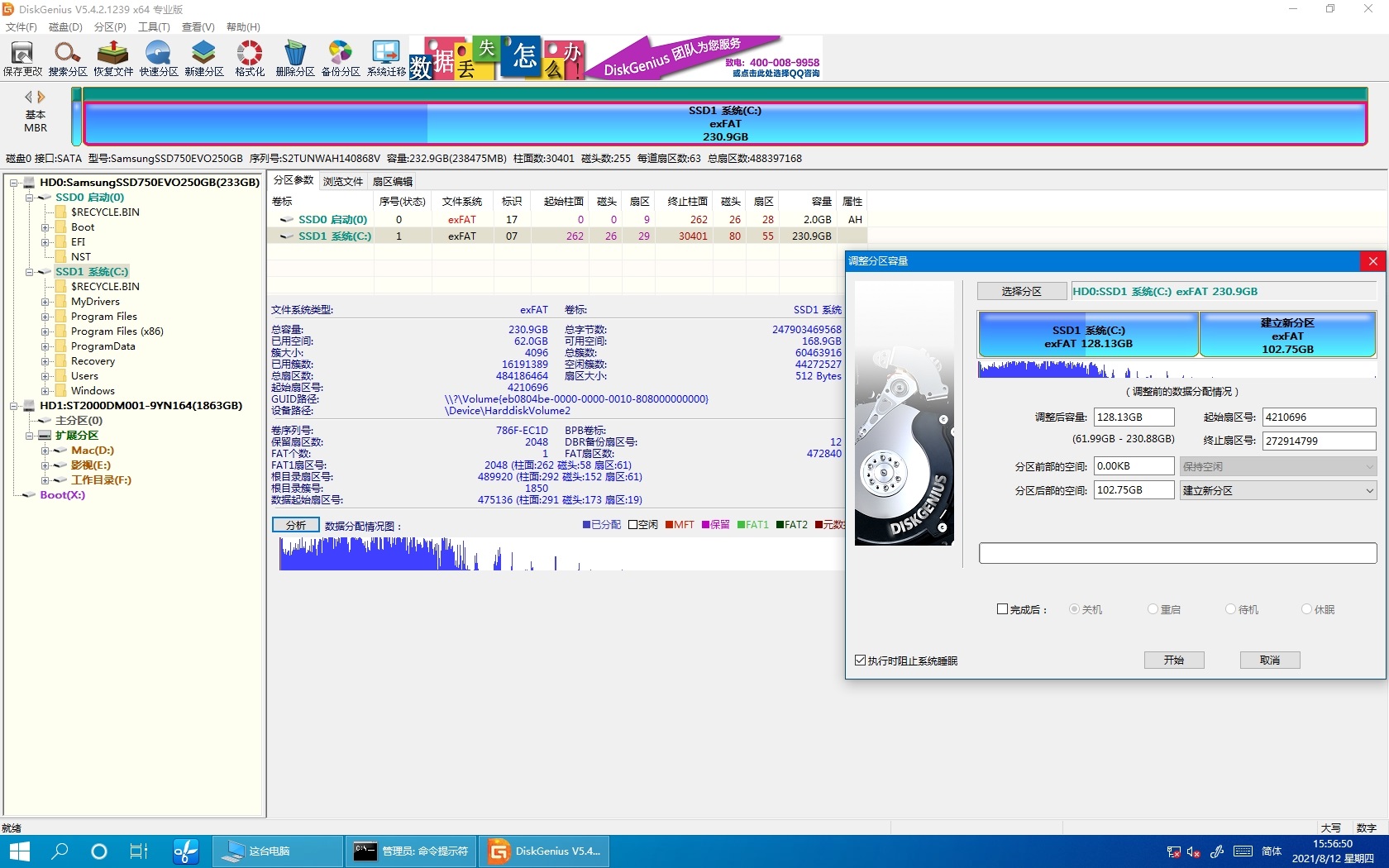Viewport: 1389px width, 868px height.
Task: Choose the 格式化 (Format) toolbar icon
Action: click(250, 58)
